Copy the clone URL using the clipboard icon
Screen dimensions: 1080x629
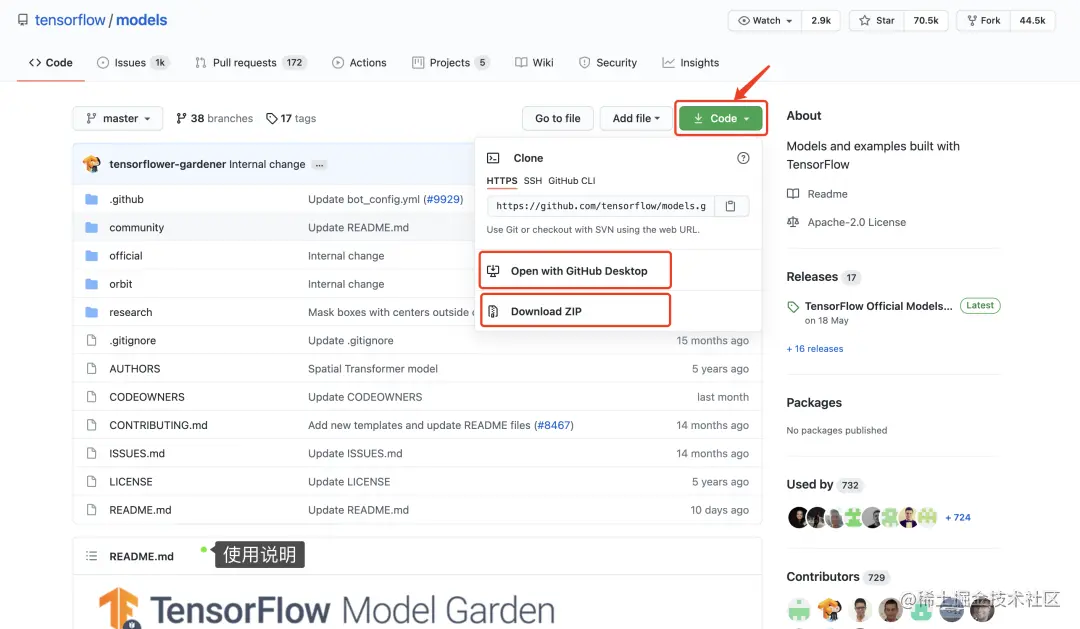[731, 205]
